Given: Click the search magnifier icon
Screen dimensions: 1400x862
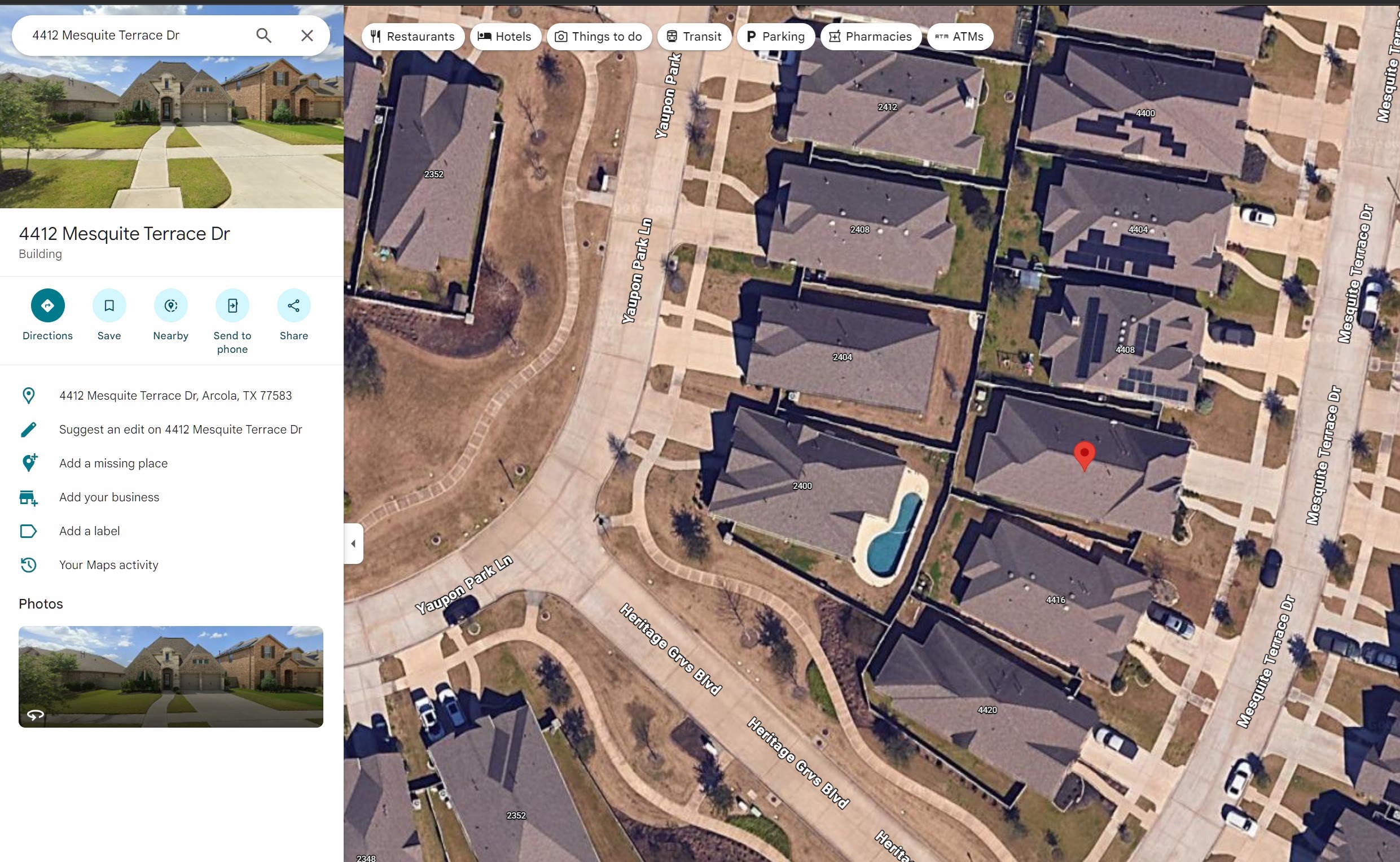Looking at the screenshot, I should [264, 36].
